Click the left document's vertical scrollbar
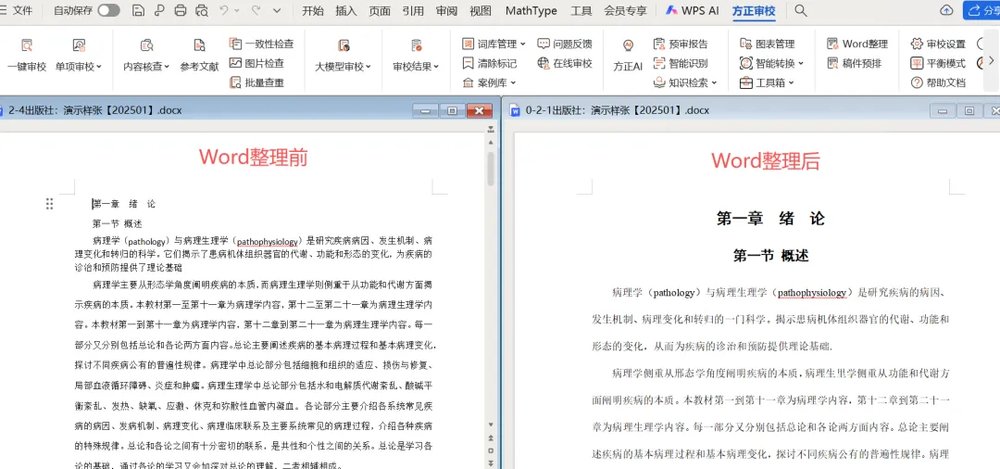The image size is (1000, 469). coord(490,170)
